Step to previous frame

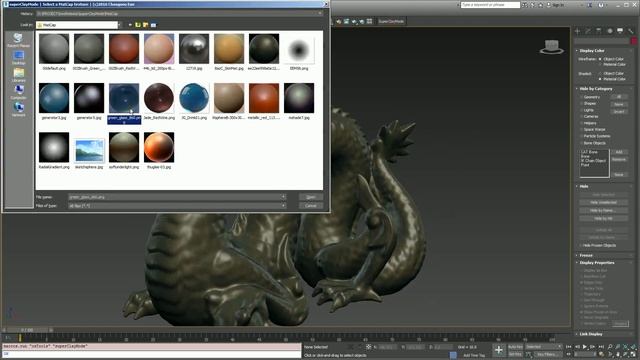[x=577, y=347]
